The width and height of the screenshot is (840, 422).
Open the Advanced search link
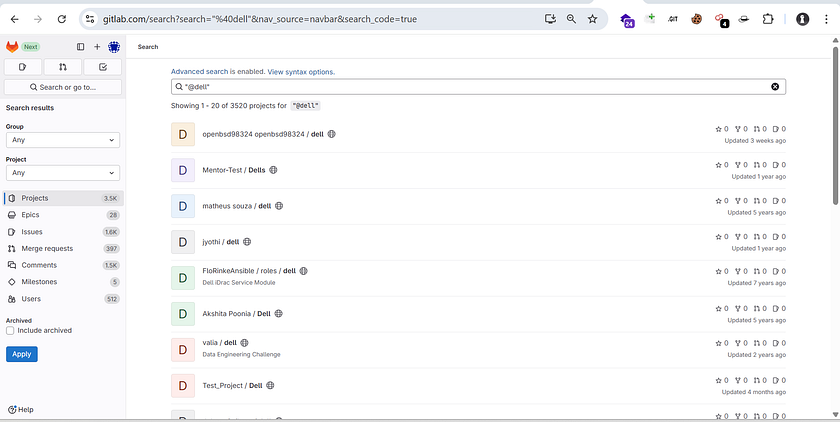pos(199,71)
